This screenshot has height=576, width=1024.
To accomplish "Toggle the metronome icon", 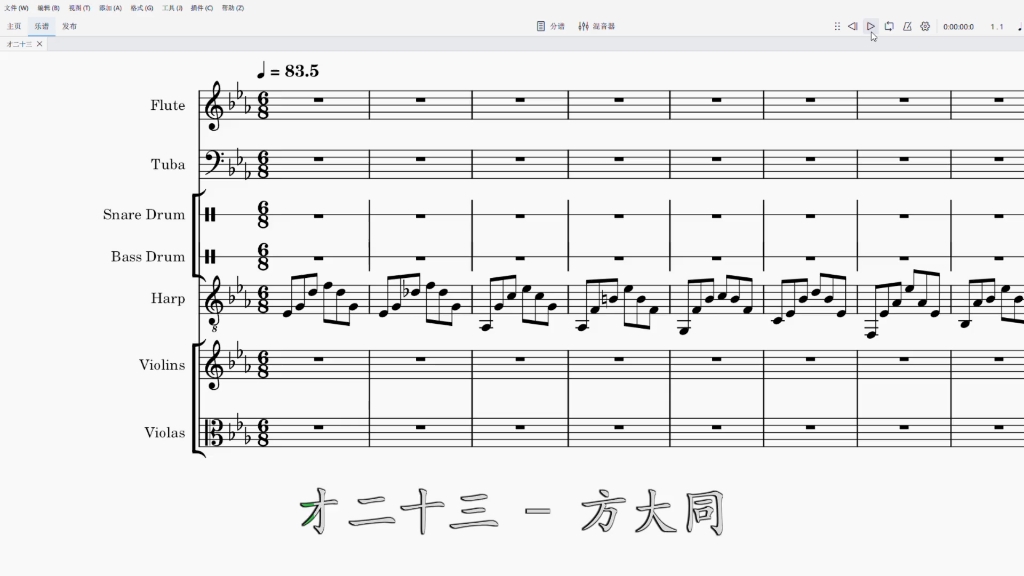I will tap(907, 26).
